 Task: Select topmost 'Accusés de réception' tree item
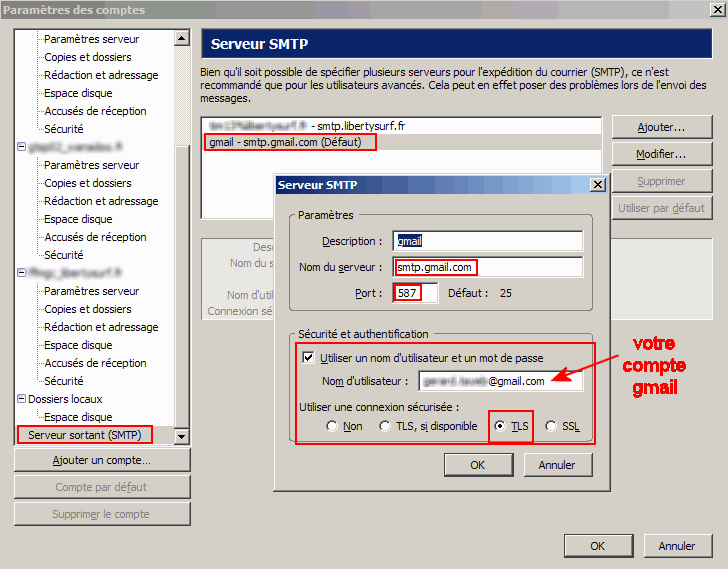point(95,111)
